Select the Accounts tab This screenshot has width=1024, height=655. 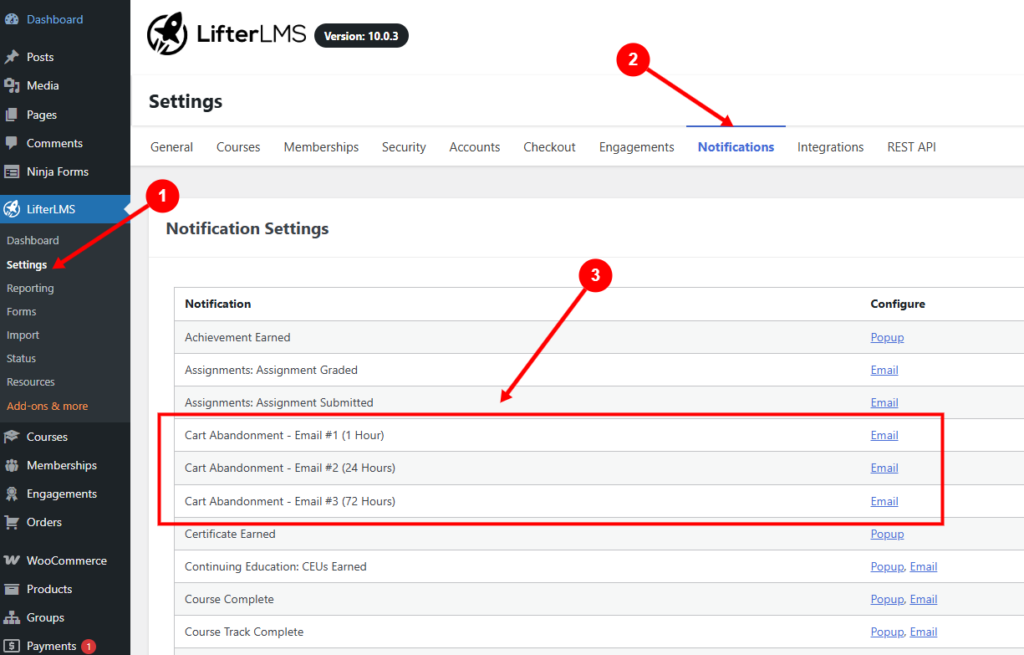click(475, 147)
